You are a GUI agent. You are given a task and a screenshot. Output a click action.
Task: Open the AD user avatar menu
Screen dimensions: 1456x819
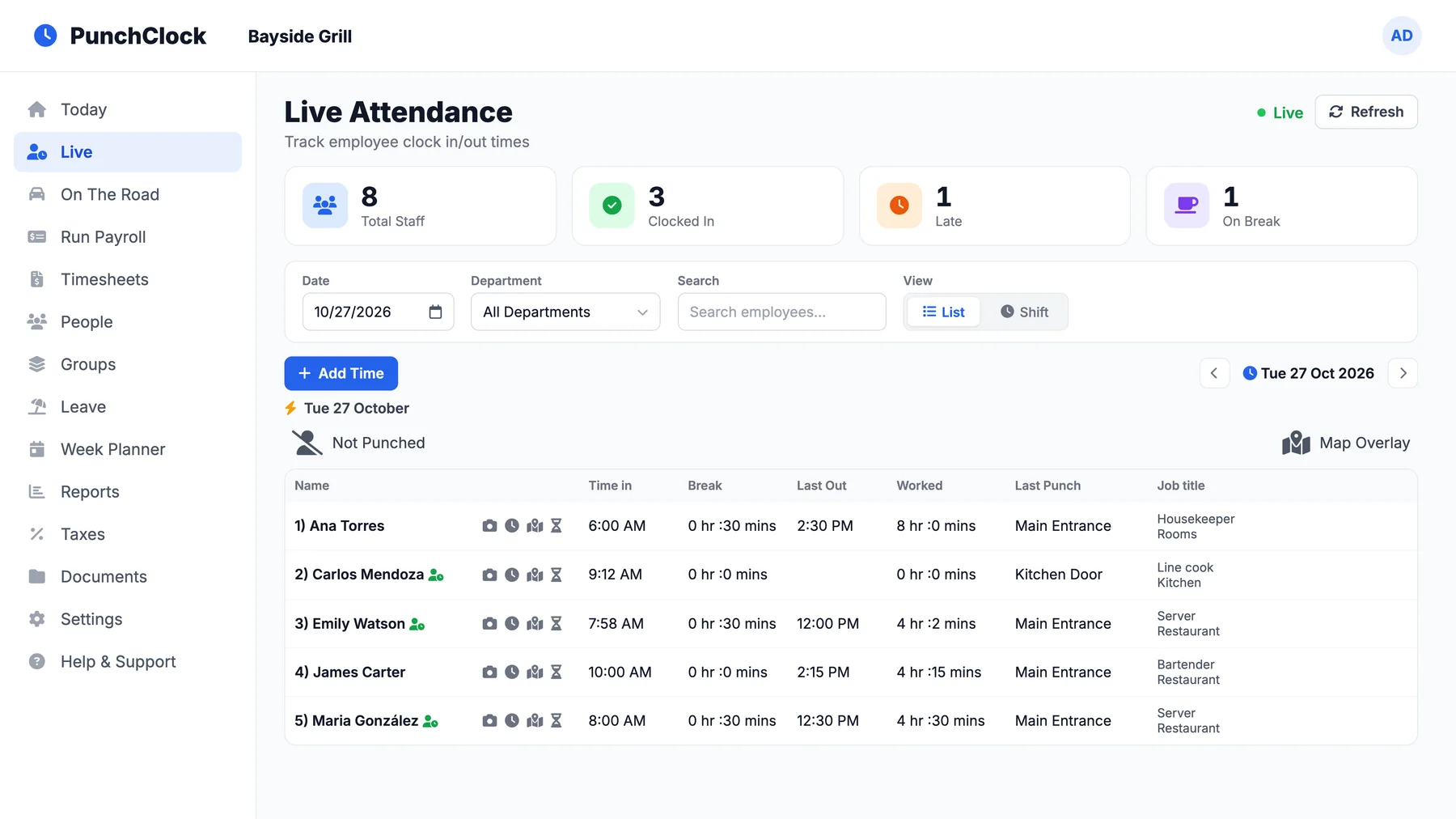point(1402,36)
